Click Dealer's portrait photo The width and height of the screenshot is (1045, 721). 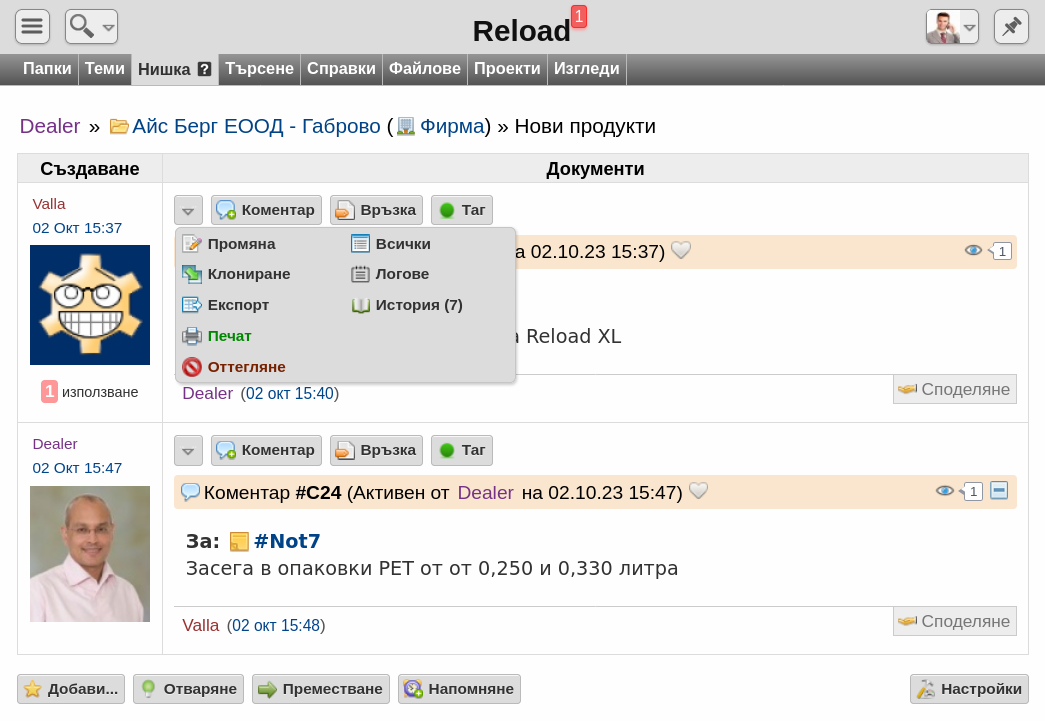tap(90, 554)
